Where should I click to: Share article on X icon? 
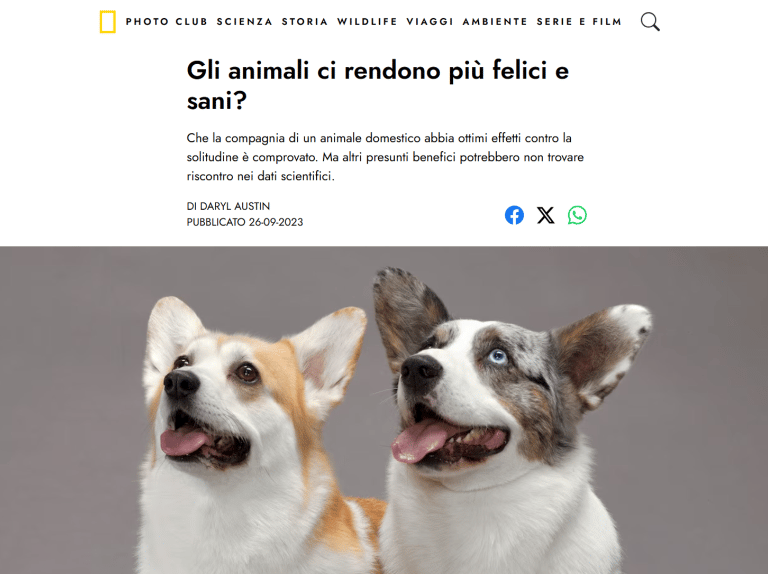click(546, 215)
